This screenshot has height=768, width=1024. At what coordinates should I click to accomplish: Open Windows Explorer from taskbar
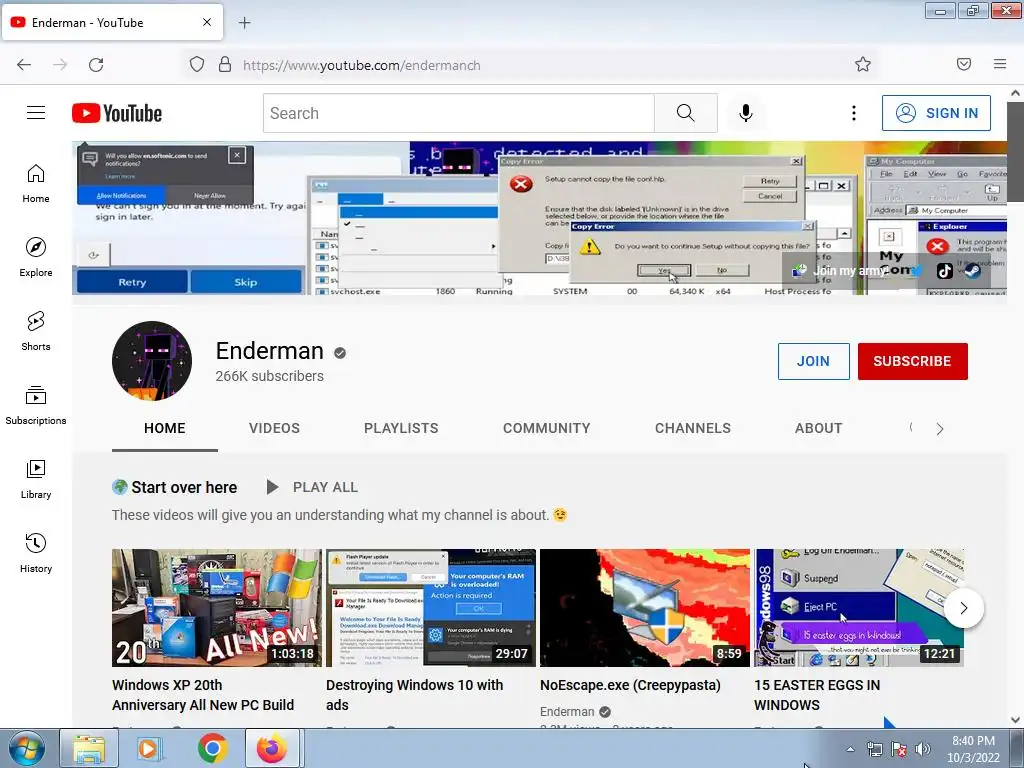click(89, 748)
